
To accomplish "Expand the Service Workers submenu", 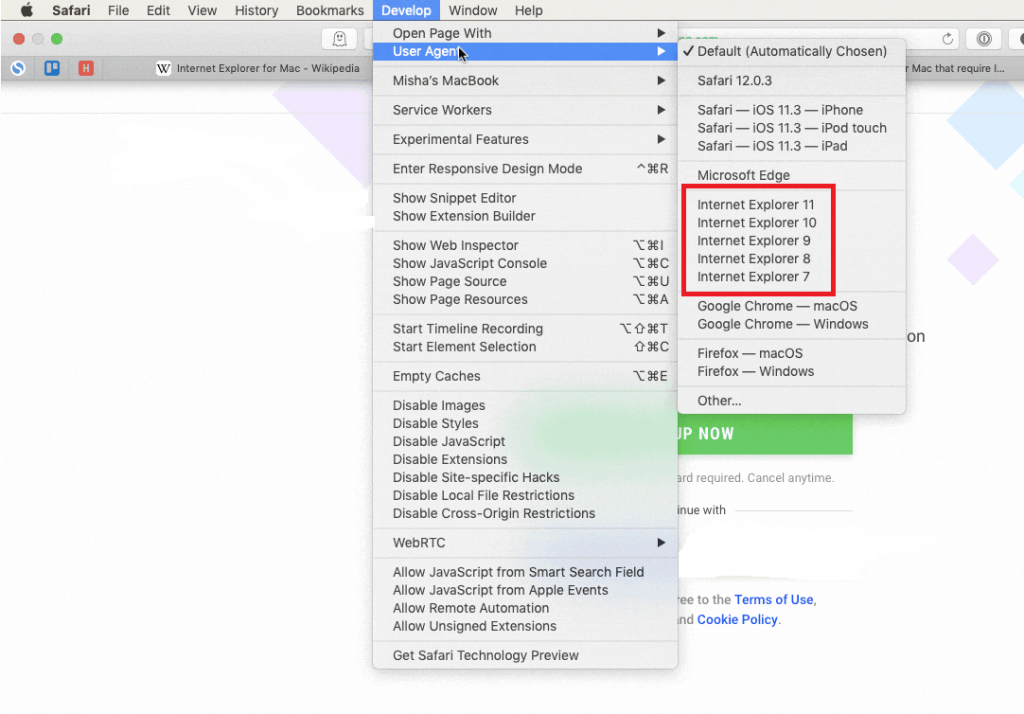I will coord(525,110).
